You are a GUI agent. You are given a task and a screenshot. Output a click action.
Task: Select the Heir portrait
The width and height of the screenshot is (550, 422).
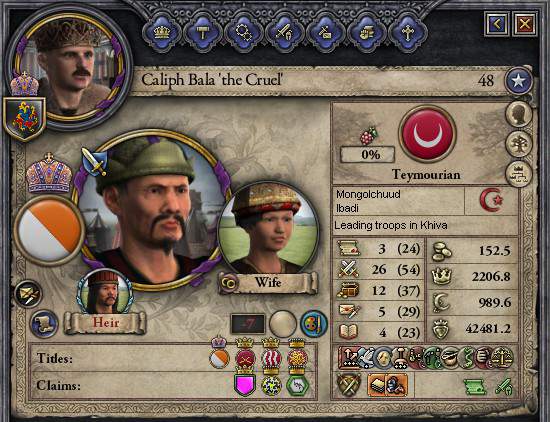click(x=105, y=292)
